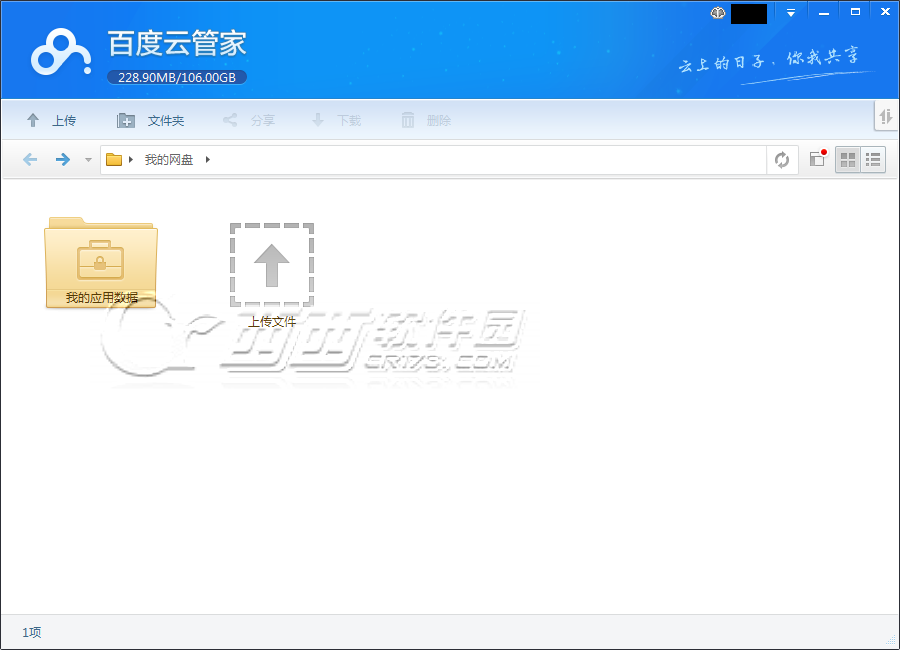
Task: Click the greyed 分享 share button
Action: 249,121
